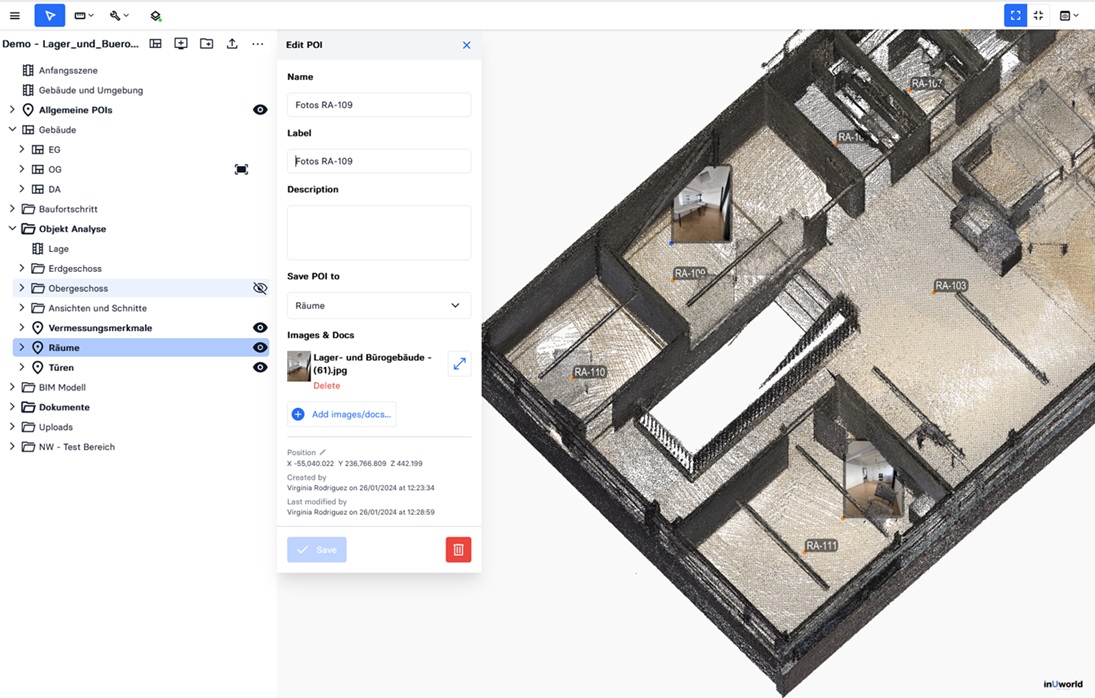
Task: Click the pencil icon next to Position
Action: (323, 453)
